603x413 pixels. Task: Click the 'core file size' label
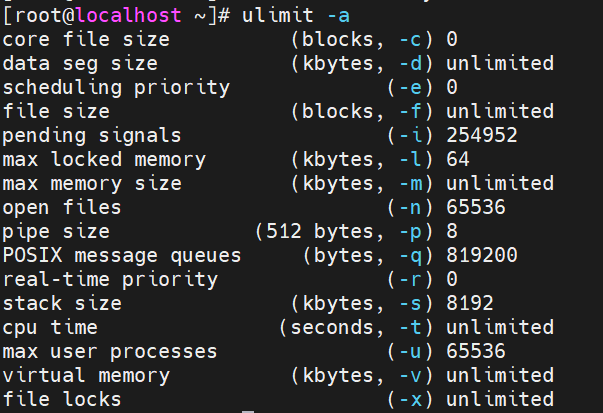pyautogui.click(x=86, y=39)
